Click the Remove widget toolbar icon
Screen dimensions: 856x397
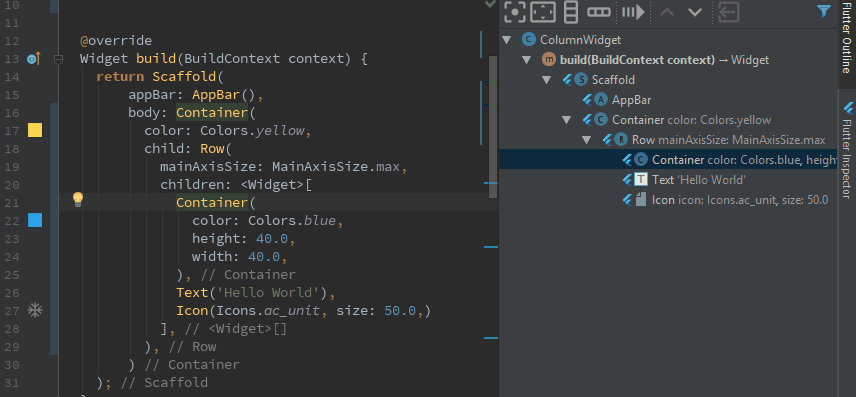click(x=728, y=12)
